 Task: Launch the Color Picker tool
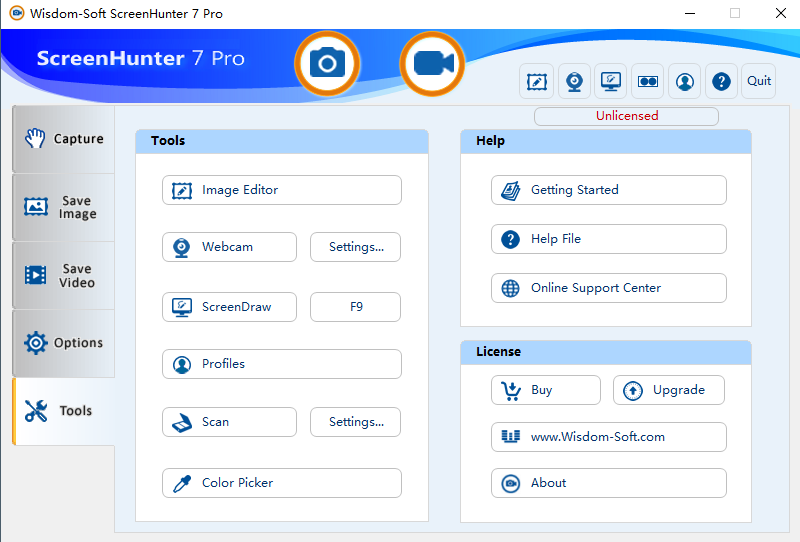282,483
